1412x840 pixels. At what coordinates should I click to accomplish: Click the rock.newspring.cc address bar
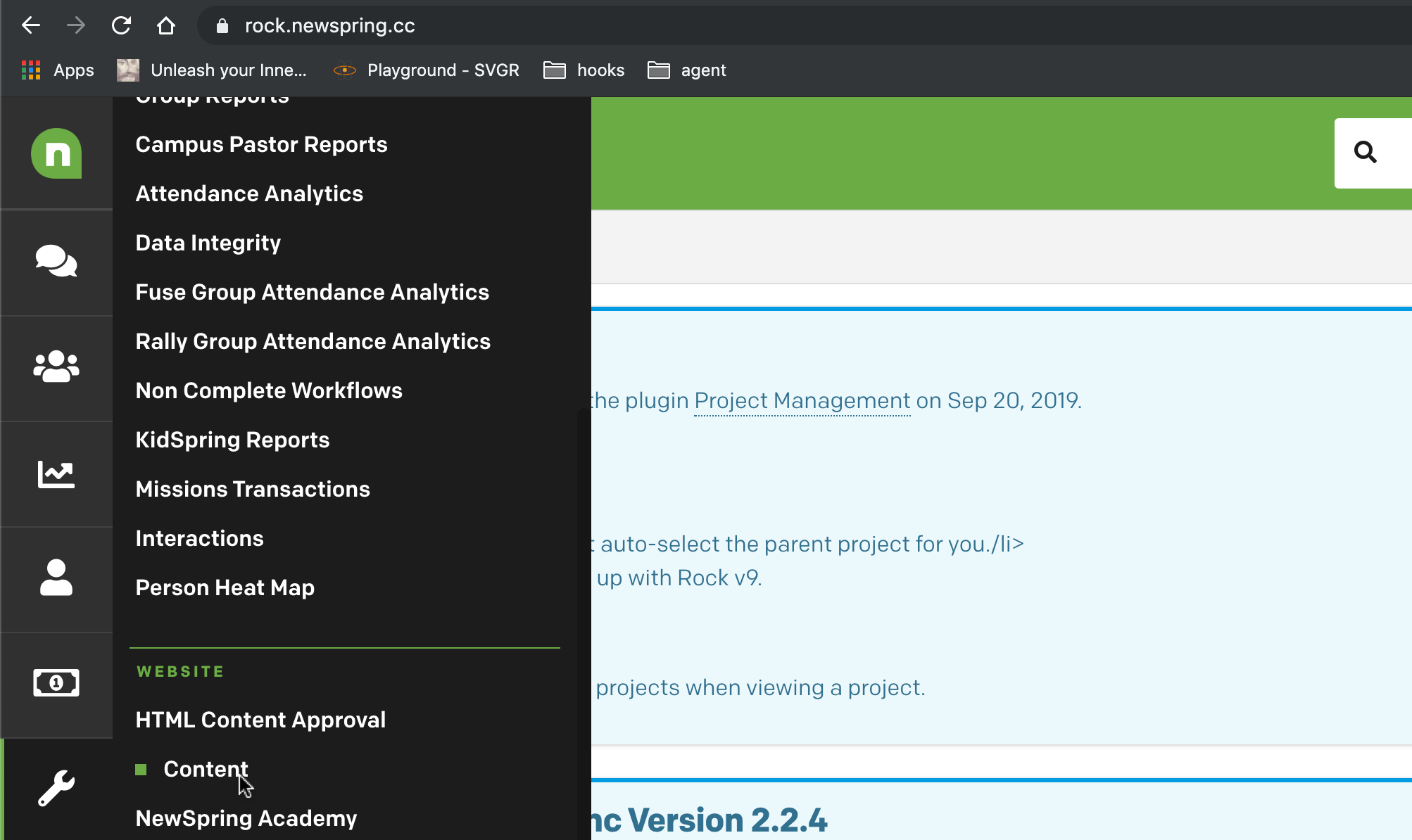802,26
